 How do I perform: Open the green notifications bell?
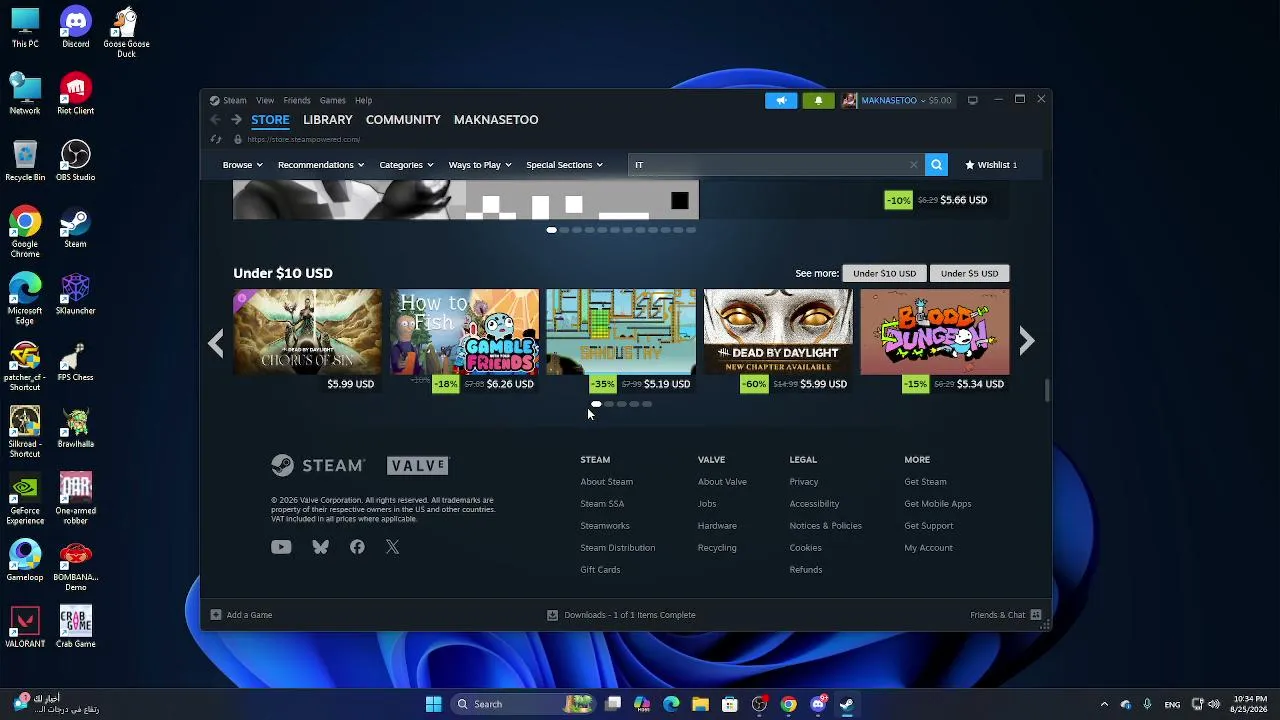point(818,100)
